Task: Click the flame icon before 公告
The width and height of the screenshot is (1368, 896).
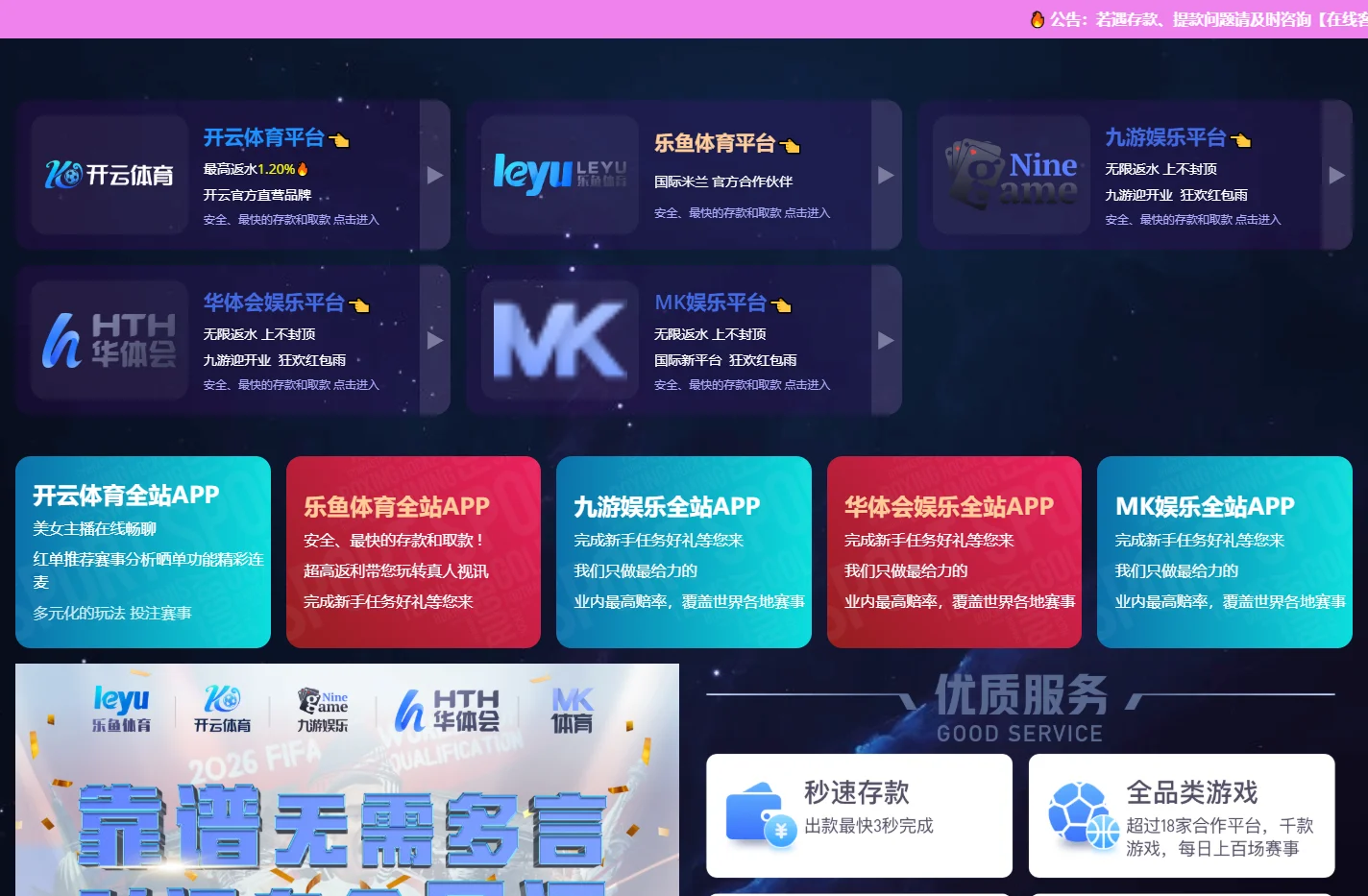Action: (x=1038, y=19)
